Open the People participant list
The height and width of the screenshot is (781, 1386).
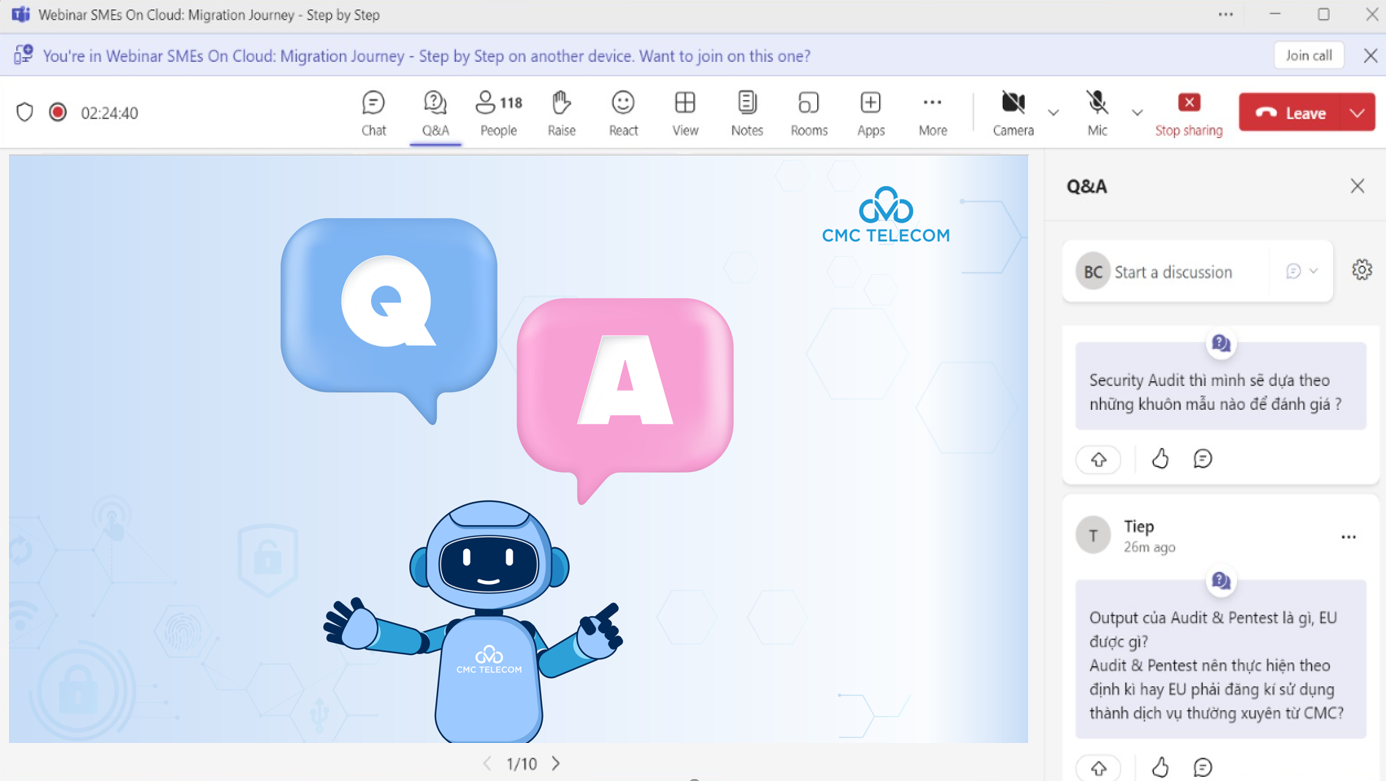point(498,112)
